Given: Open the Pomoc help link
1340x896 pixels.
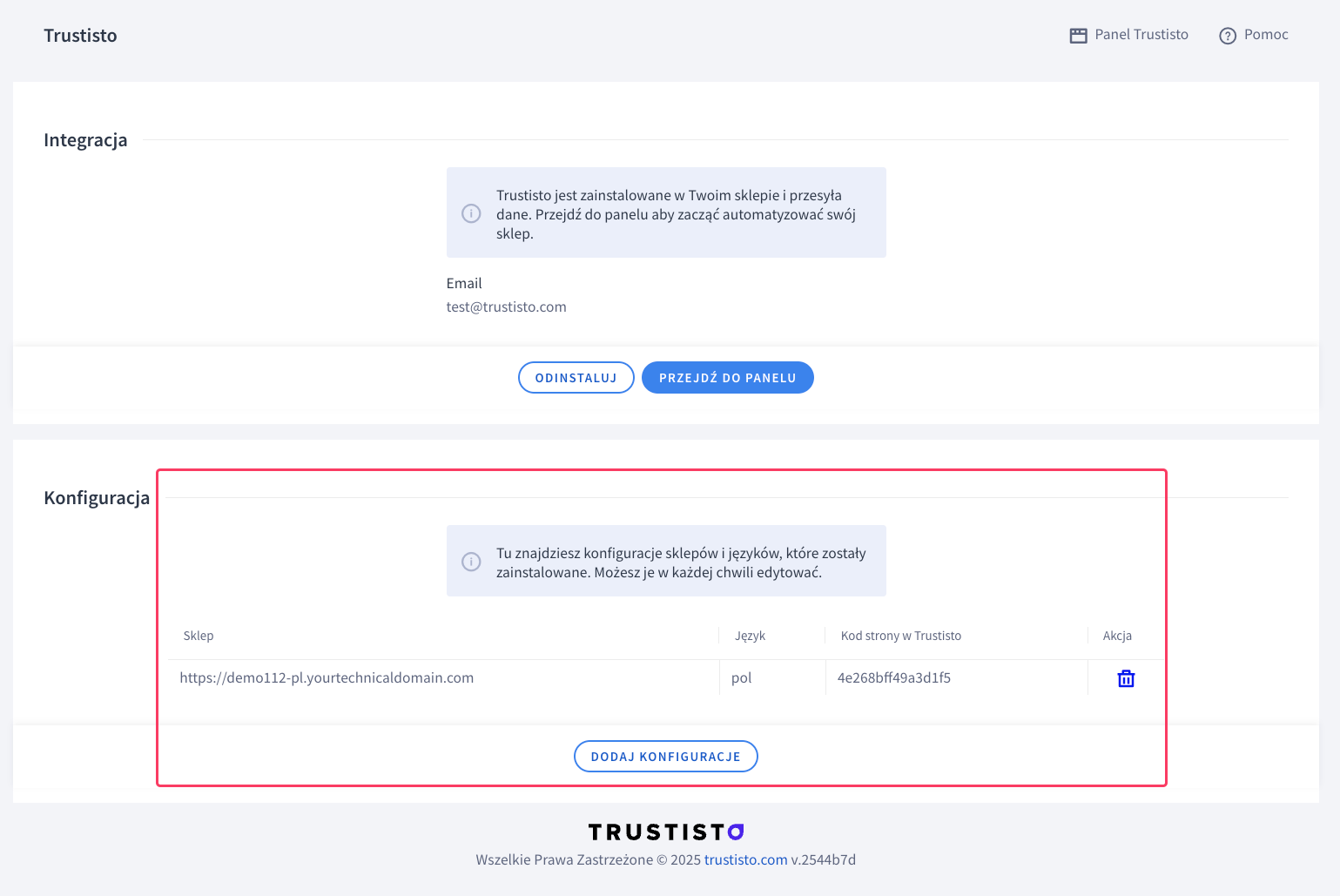Looking at the screenshot, I should coord(1254,35).
